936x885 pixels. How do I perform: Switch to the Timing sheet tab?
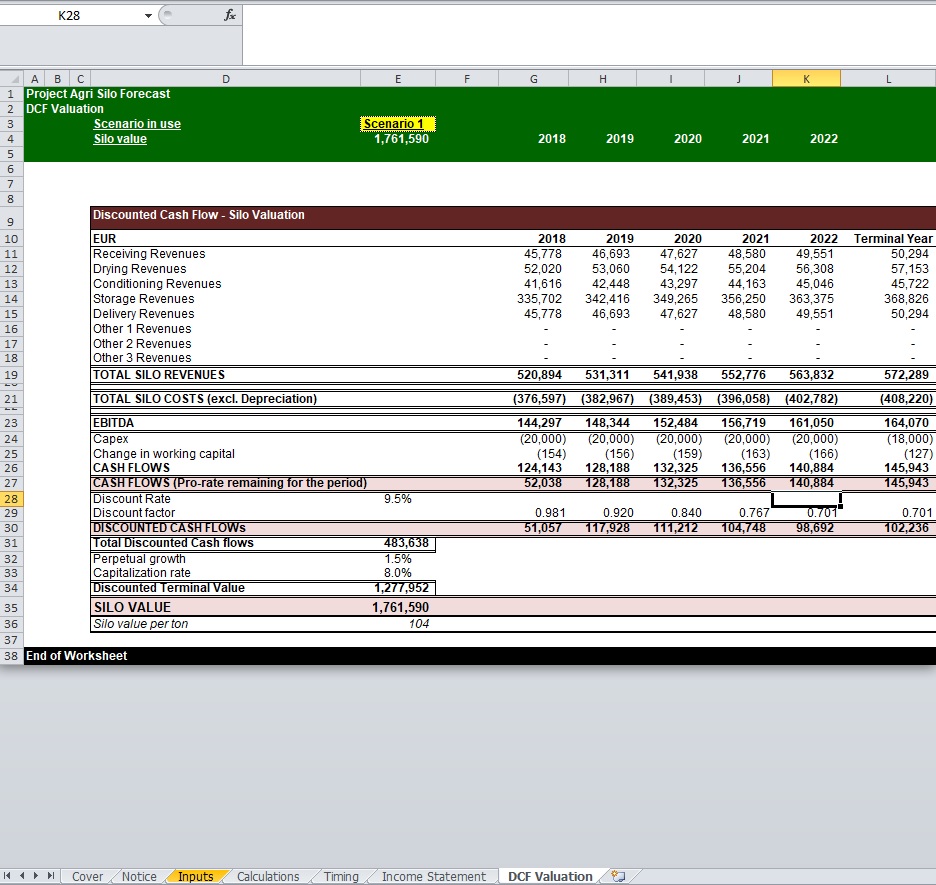click(x=341, y=876)
